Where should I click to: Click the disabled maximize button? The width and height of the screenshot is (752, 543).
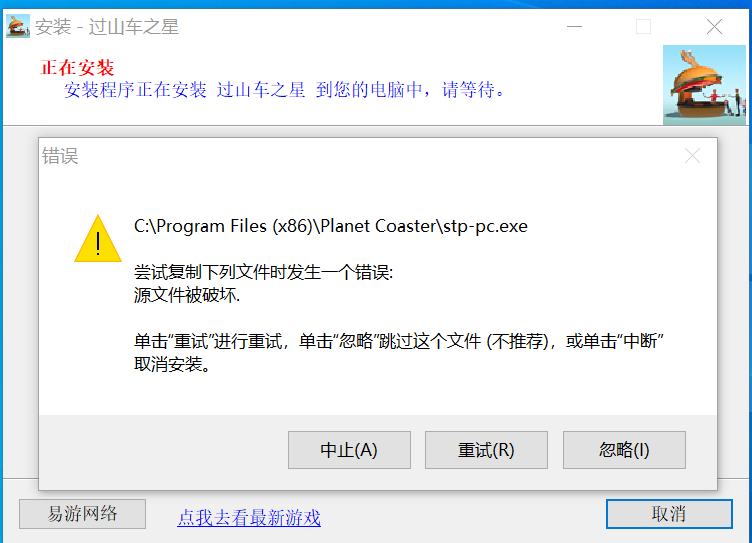tap(643, 26)
